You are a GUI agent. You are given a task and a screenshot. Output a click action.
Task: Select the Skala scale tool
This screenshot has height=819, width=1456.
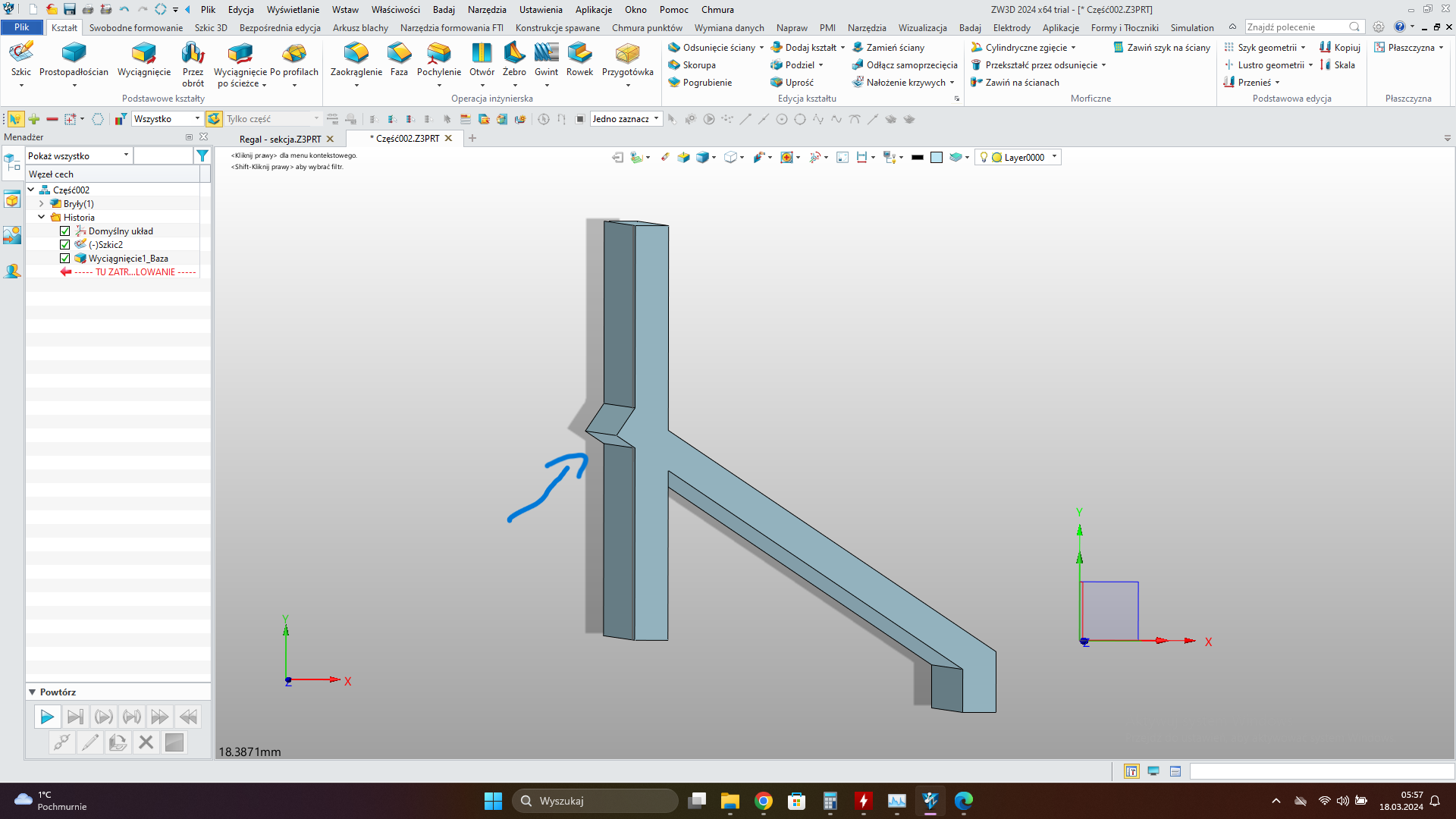[1338, 65]
